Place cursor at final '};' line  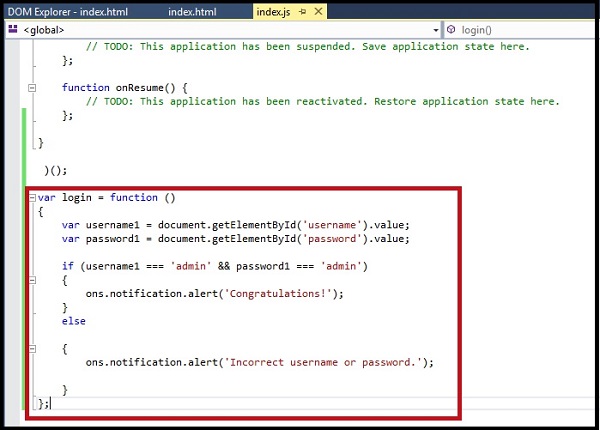click(x=44, y=404)
